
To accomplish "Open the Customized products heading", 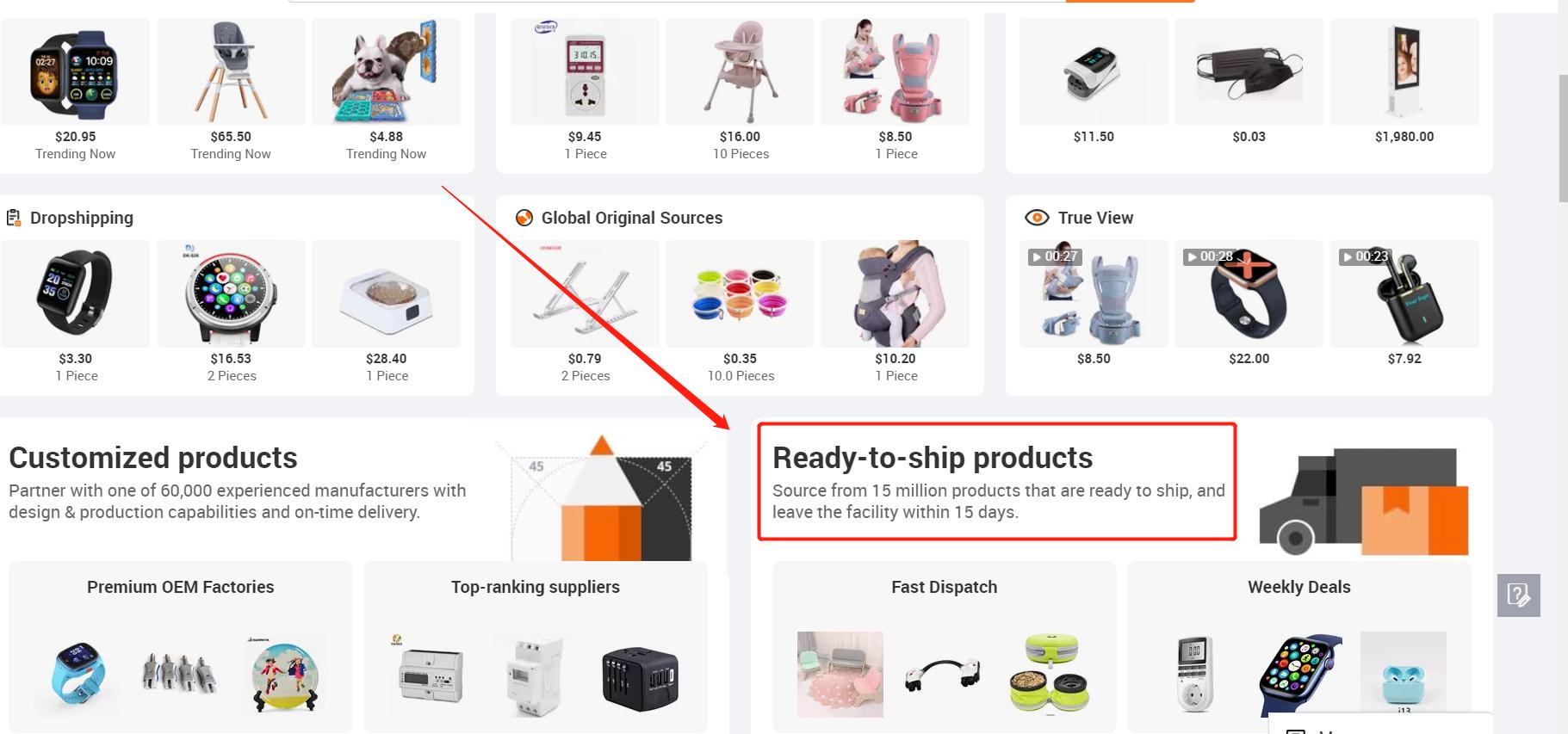I will coord(153,458).
